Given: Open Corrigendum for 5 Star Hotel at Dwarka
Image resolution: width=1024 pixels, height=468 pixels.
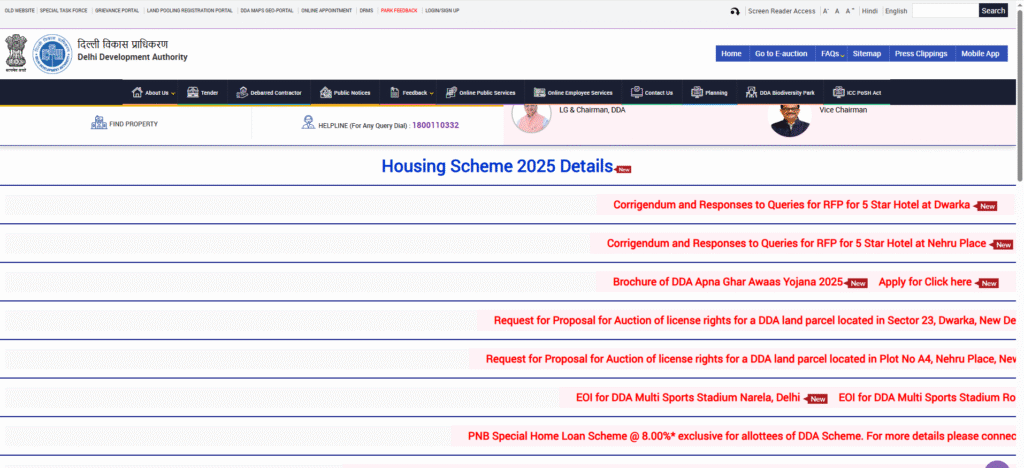Looking at the screenshot, I should tap(792, 205).
